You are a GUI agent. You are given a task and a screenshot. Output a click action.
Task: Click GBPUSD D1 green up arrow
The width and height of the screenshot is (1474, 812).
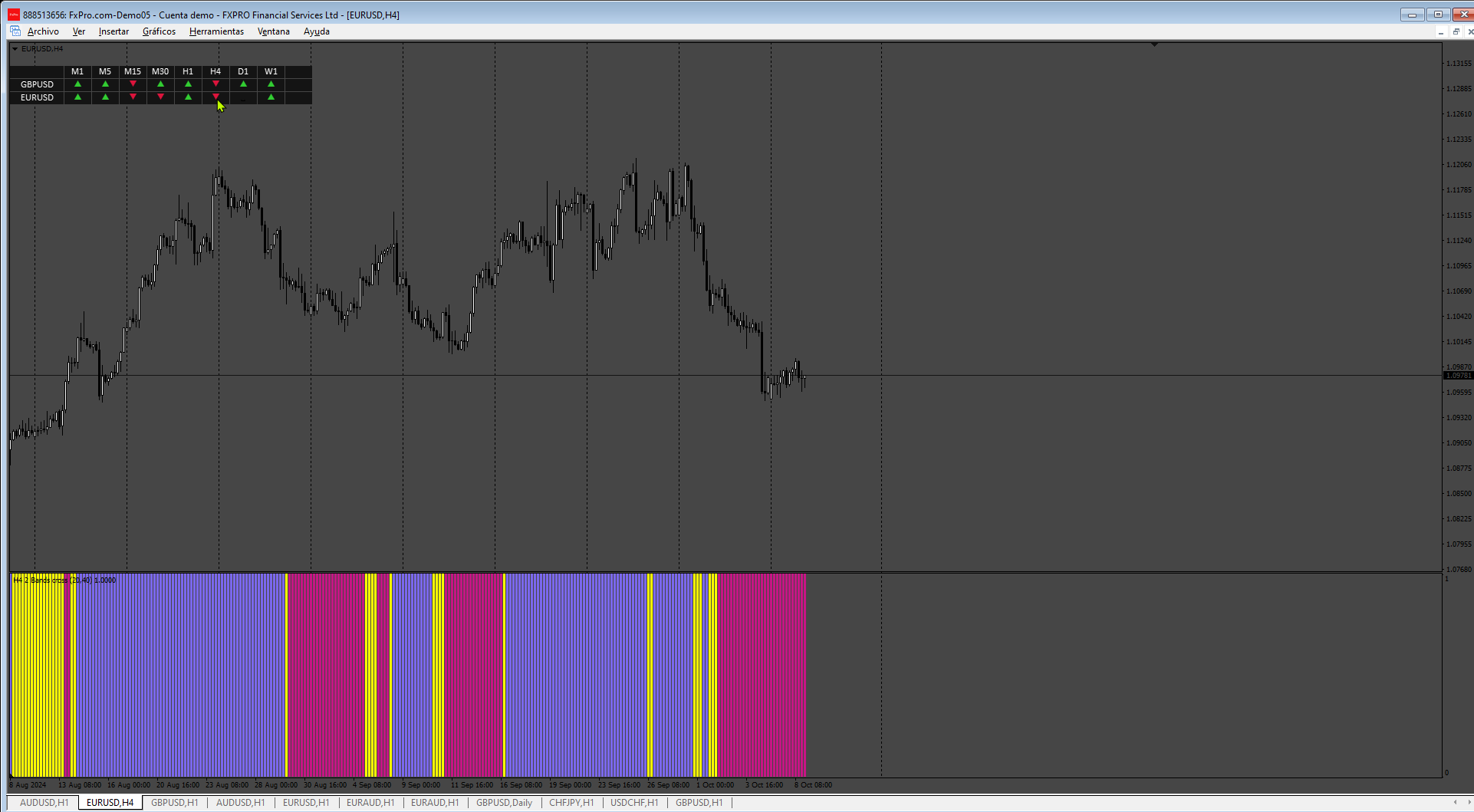tap(243, 84)
